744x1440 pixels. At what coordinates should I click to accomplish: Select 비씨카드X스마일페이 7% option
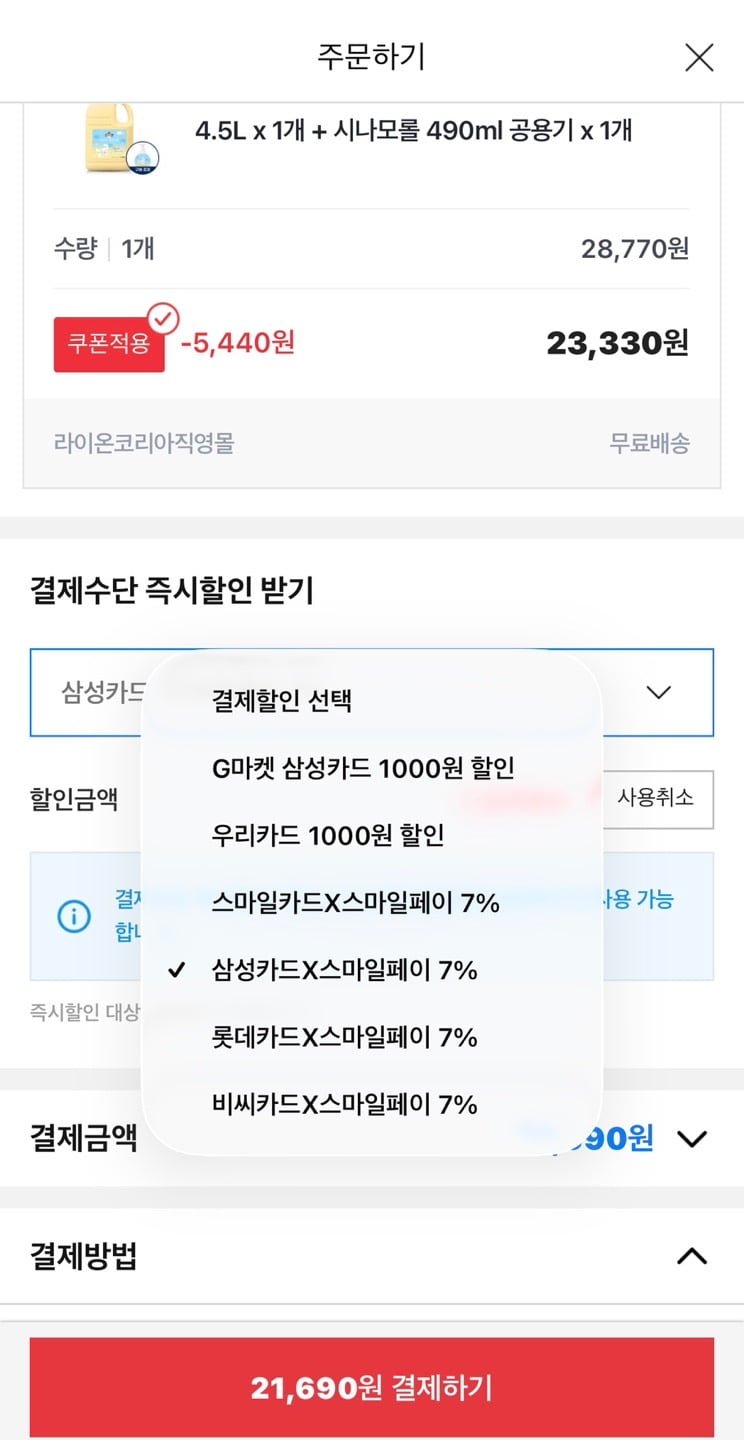click(344, 1104)
